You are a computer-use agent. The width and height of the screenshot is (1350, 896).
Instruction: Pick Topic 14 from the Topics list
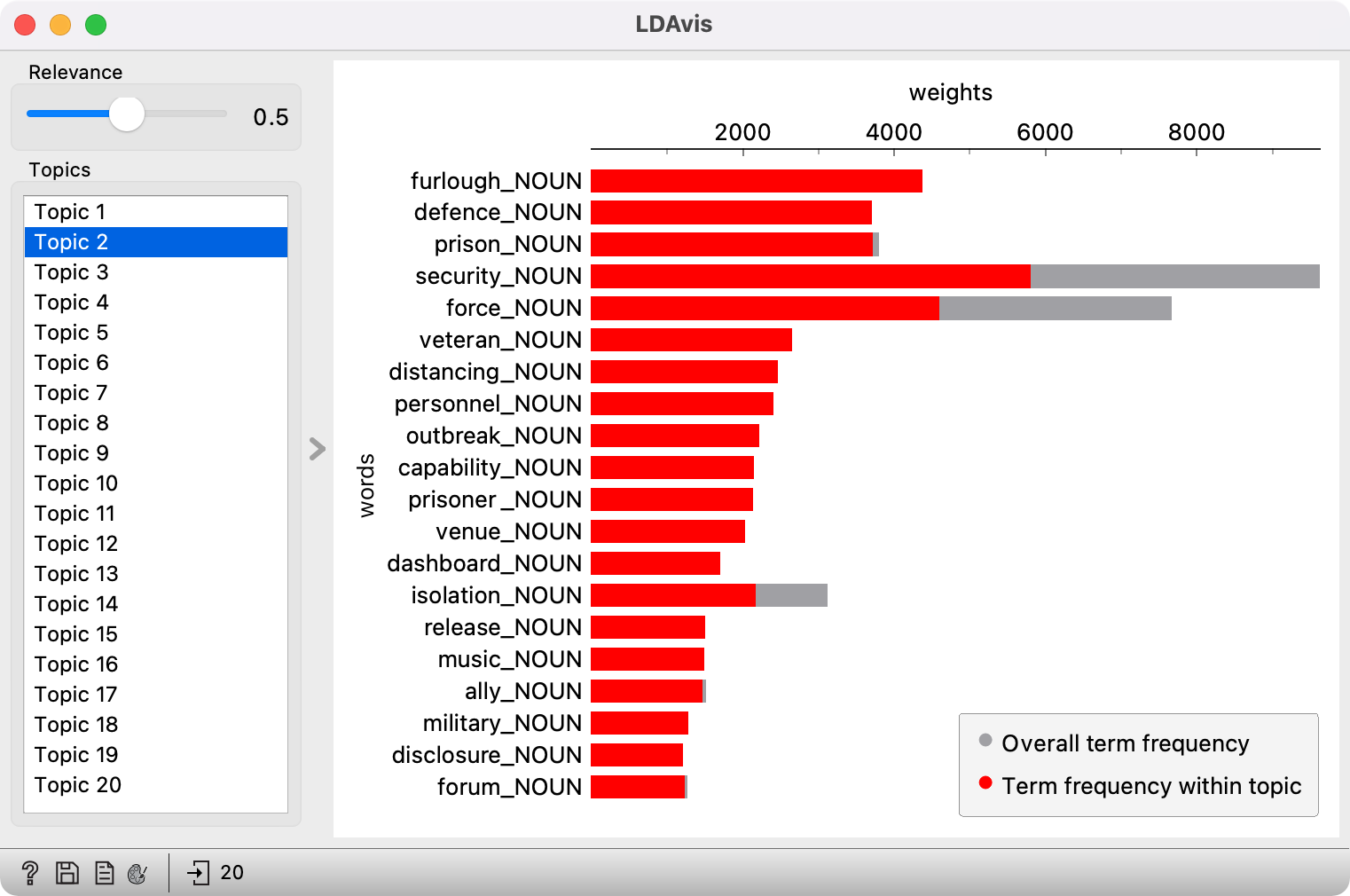pyautogui.click(x=75, y=604)
